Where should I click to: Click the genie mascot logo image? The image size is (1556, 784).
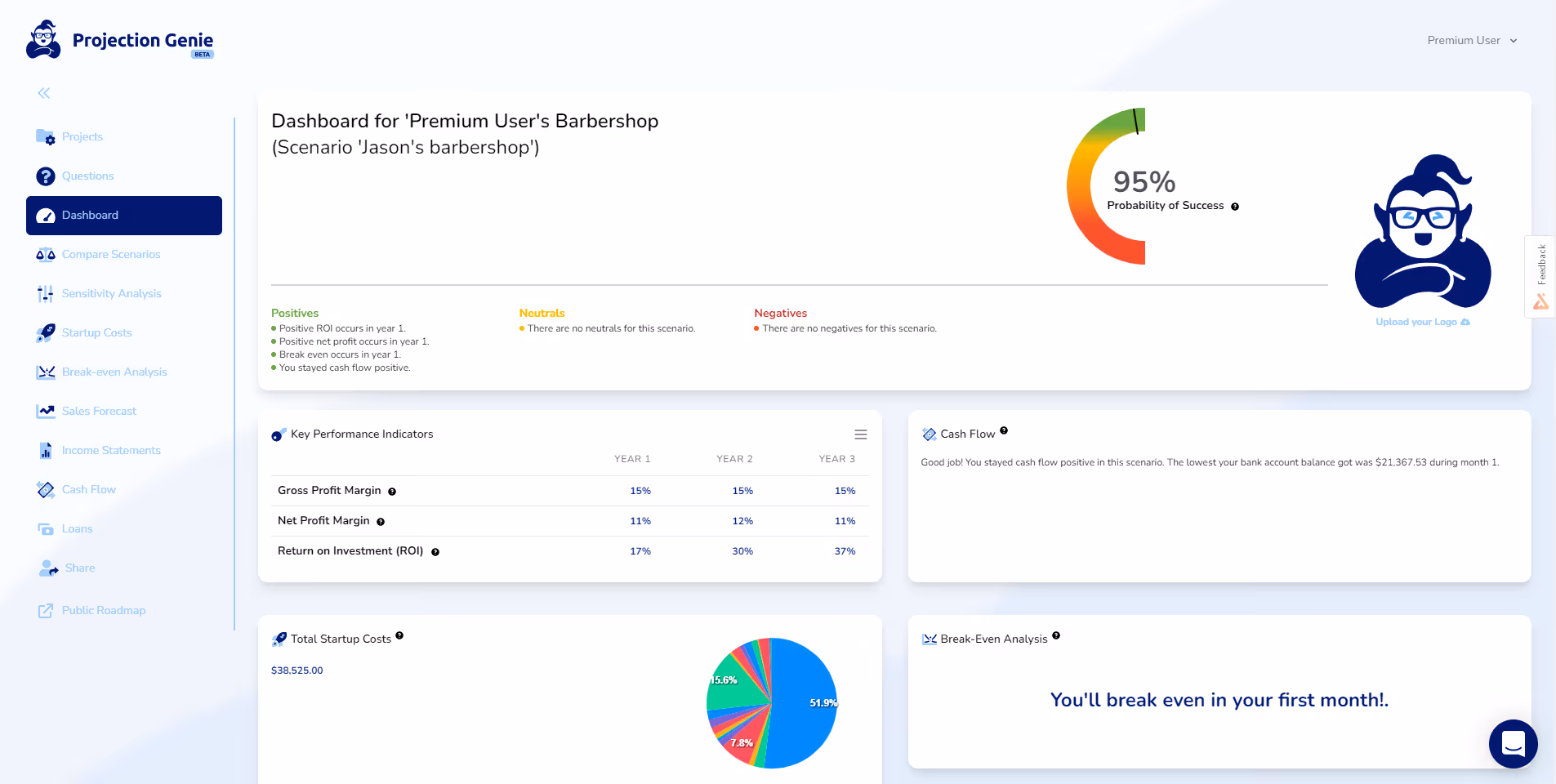pyautogui.click(x=1423, y=231)
